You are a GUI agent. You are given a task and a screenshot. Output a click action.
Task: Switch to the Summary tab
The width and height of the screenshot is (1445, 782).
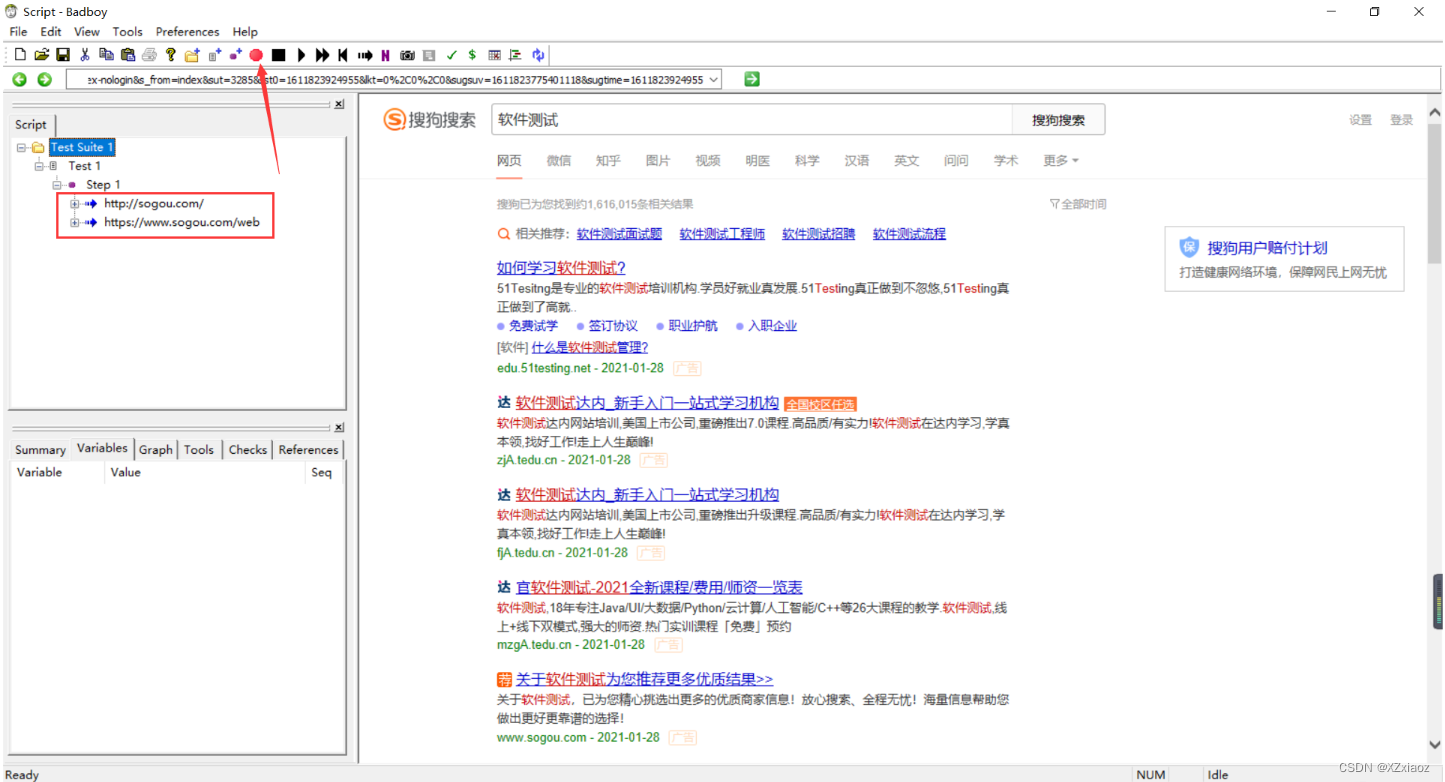pos(40,450)
